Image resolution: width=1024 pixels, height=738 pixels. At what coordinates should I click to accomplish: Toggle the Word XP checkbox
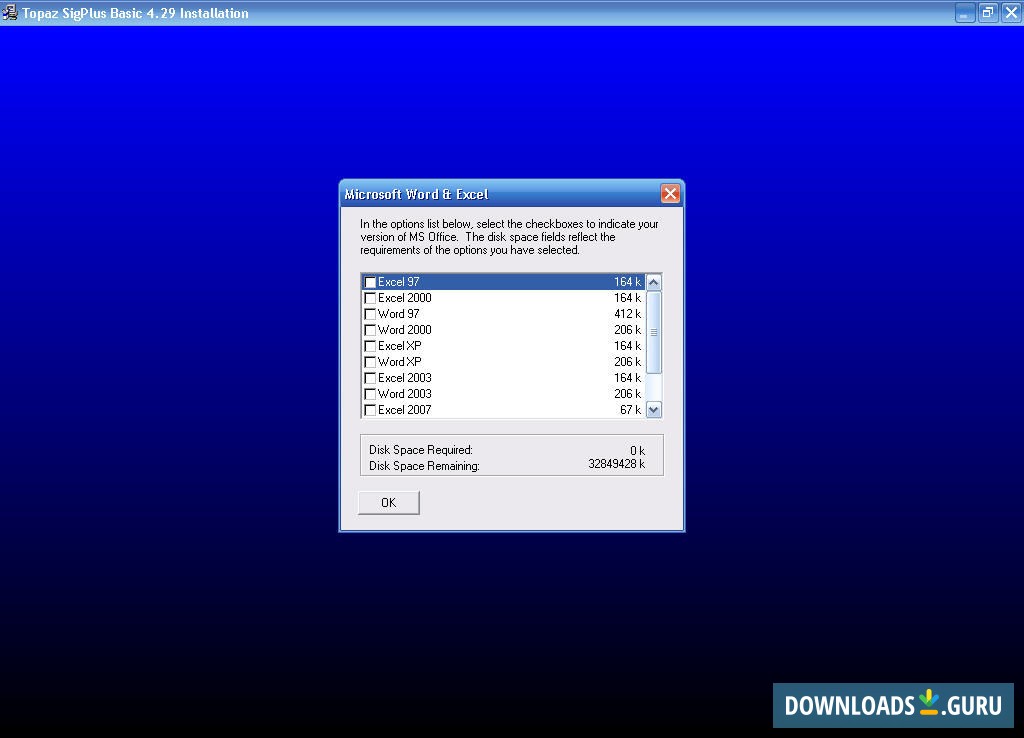(370, 362)
